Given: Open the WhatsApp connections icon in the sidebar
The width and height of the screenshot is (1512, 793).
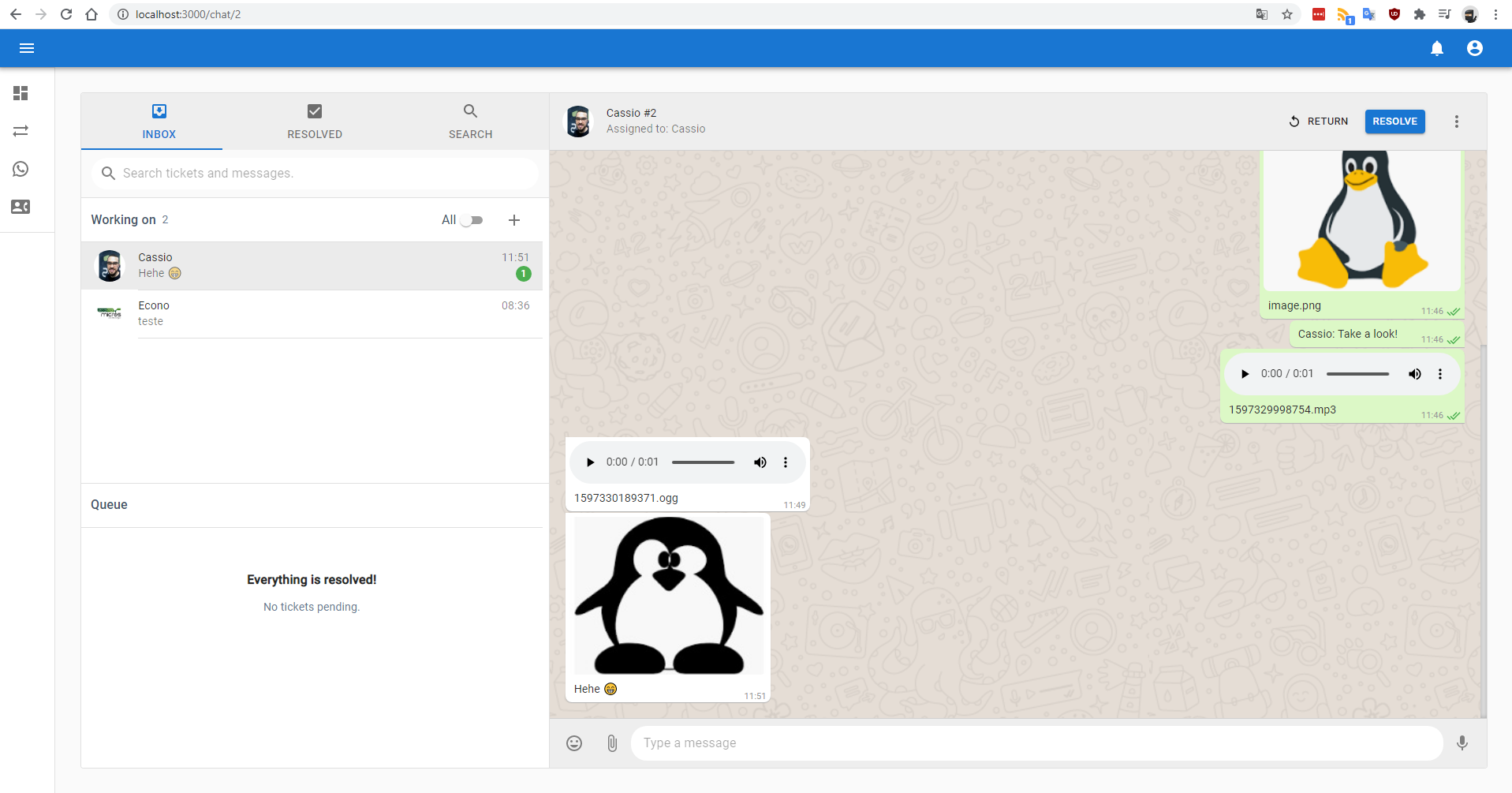Looking at the screenshot, I should click(x=21, y=169).
